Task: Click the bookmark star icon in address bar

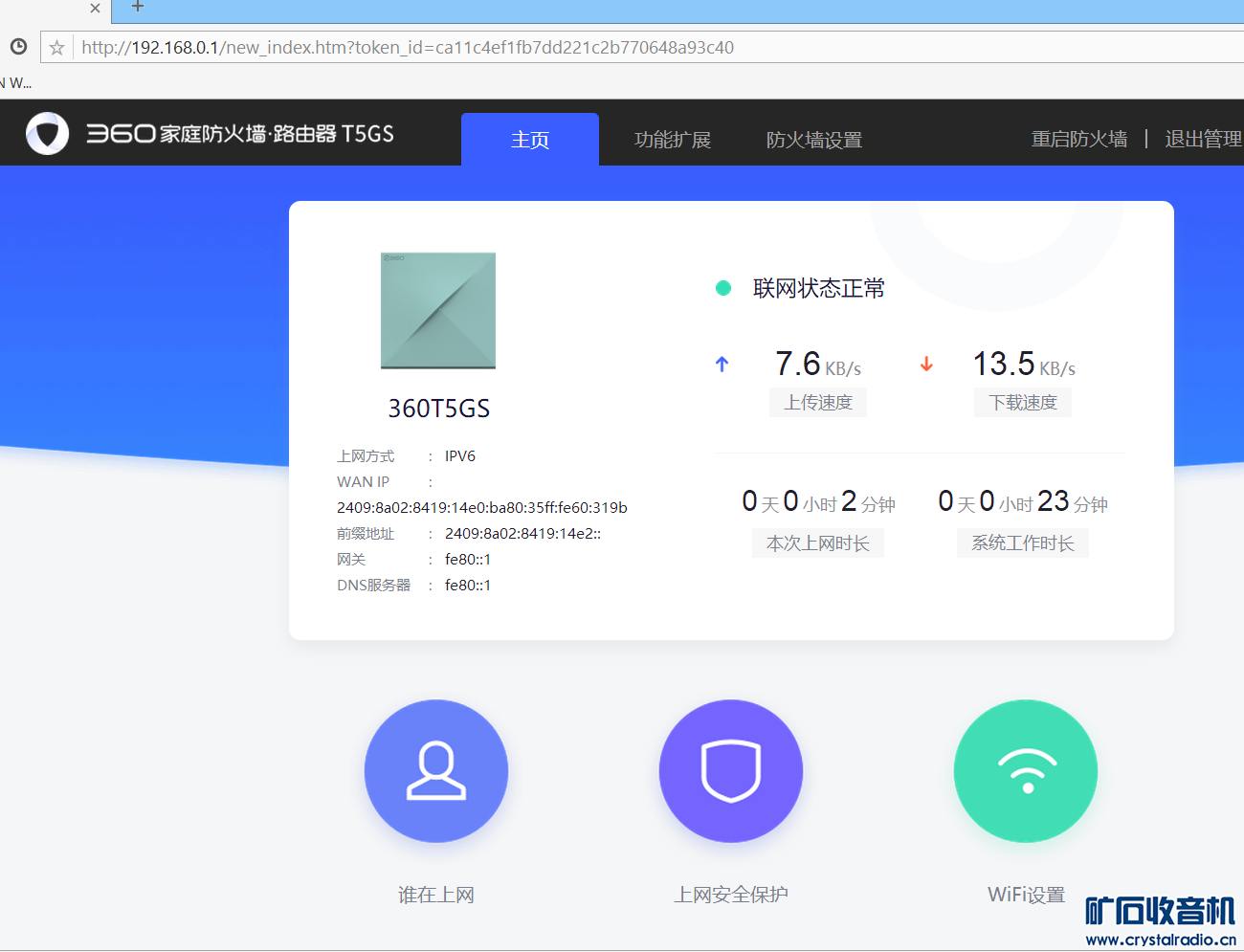Action: point(57,48)
